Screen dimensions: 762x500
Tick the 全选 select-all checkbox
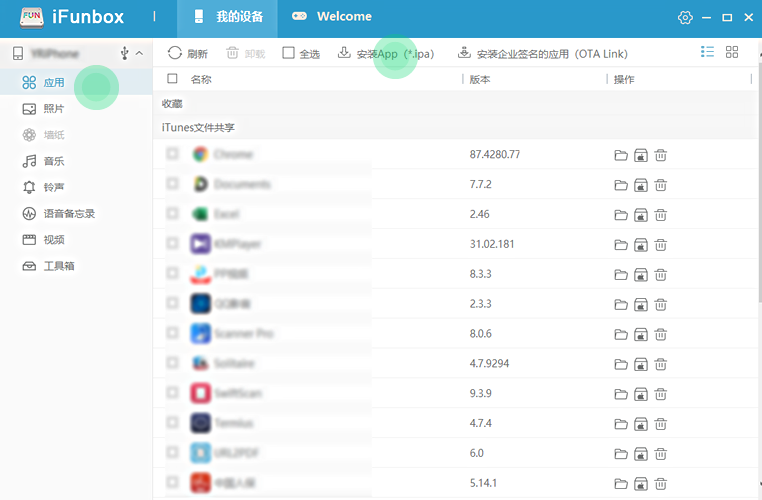289,53
